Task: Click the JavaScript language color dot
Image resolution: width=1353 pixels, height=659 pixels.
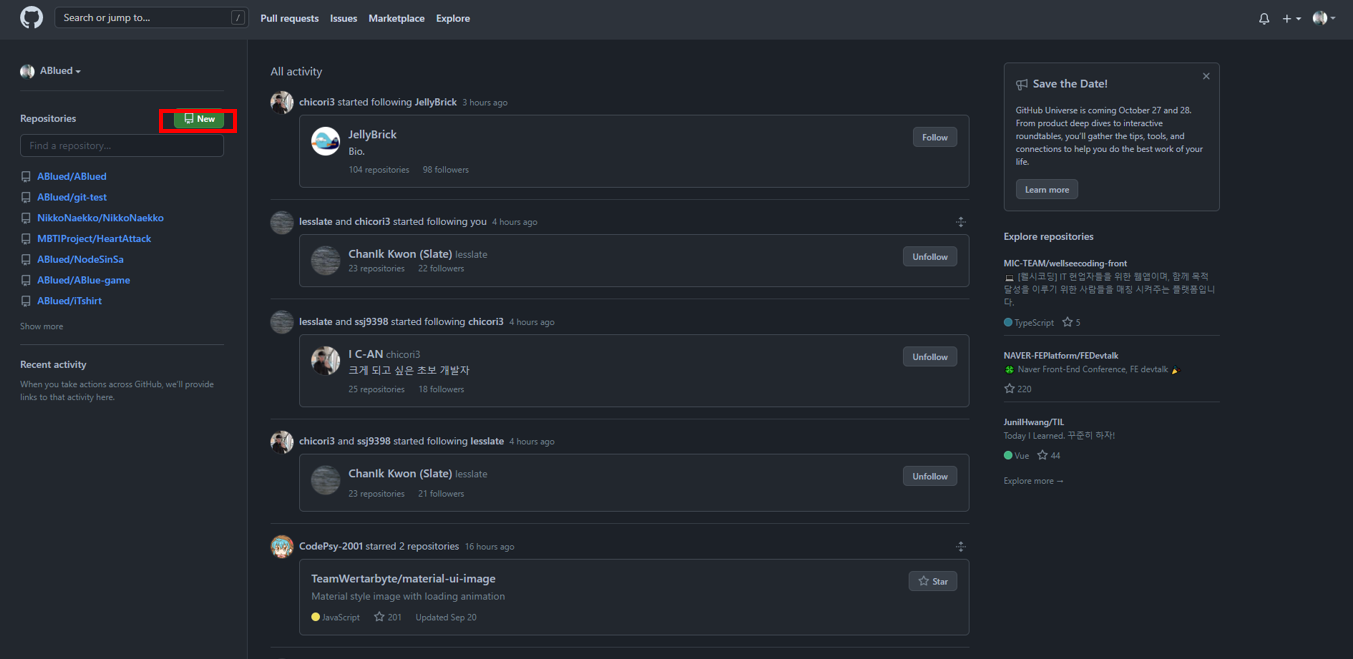Action: pyautogui.click(x=315, y=617)
